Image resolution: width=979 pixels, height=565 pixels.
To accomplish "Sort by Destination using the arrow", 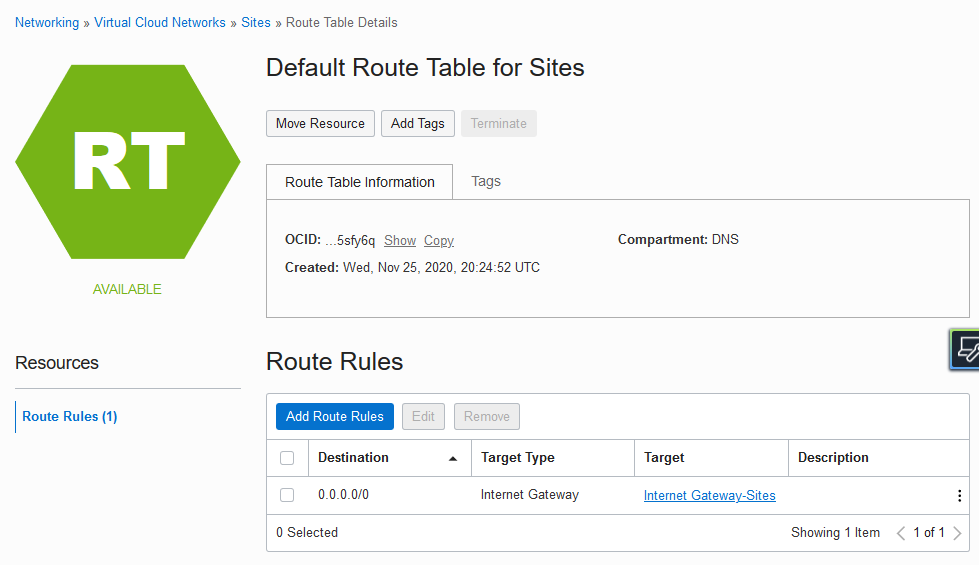I will coord(453,458).
